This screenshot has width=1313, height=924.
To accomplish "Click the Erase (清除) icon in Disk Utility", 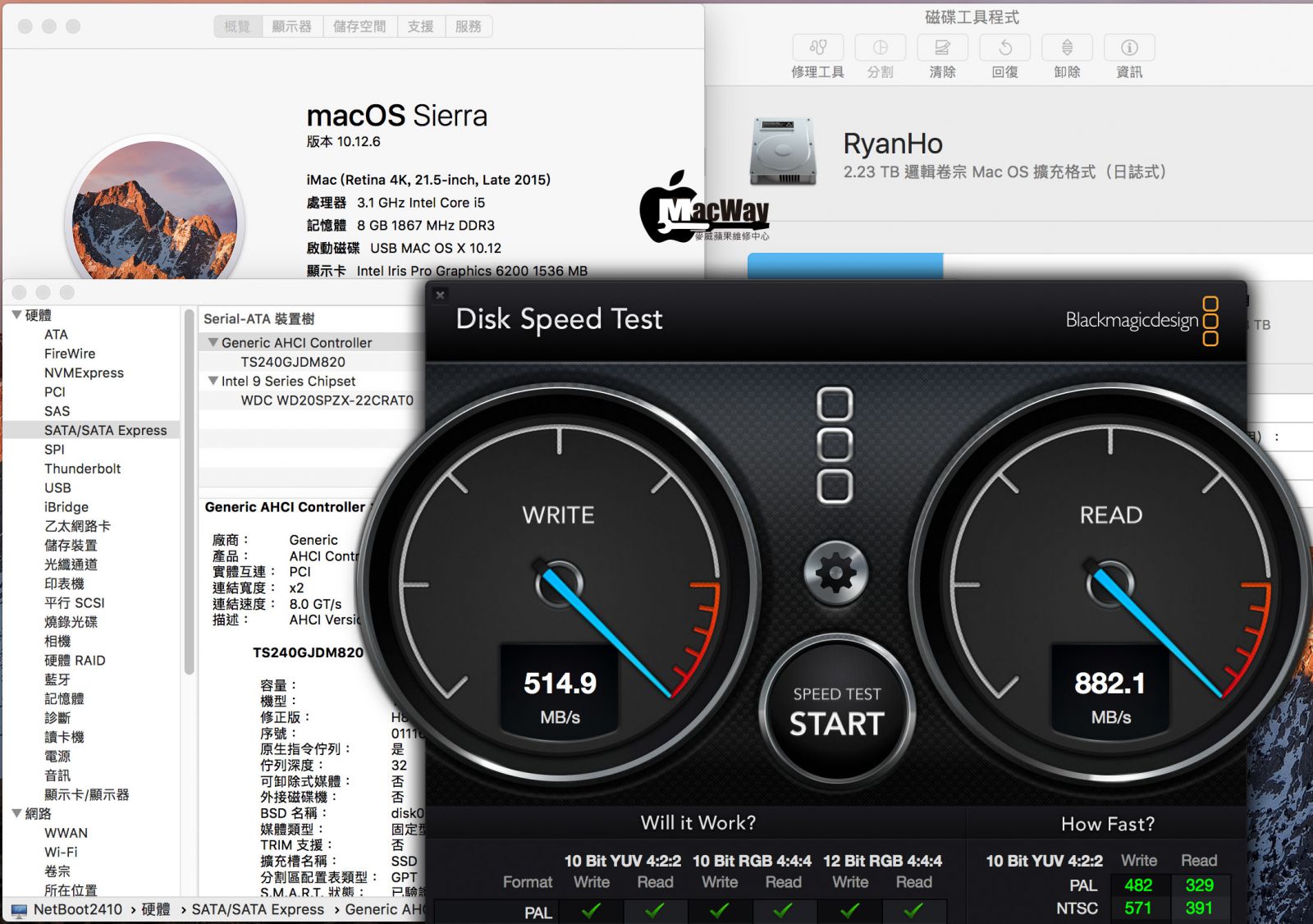I will [942, 48].
